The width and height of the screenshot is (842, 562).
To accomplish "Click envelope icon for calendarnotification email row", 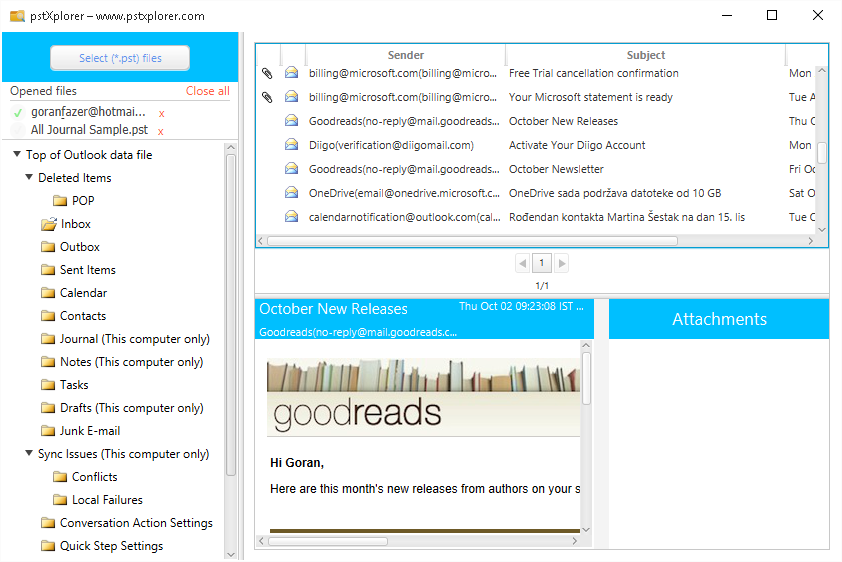I will tap(292, 217).
